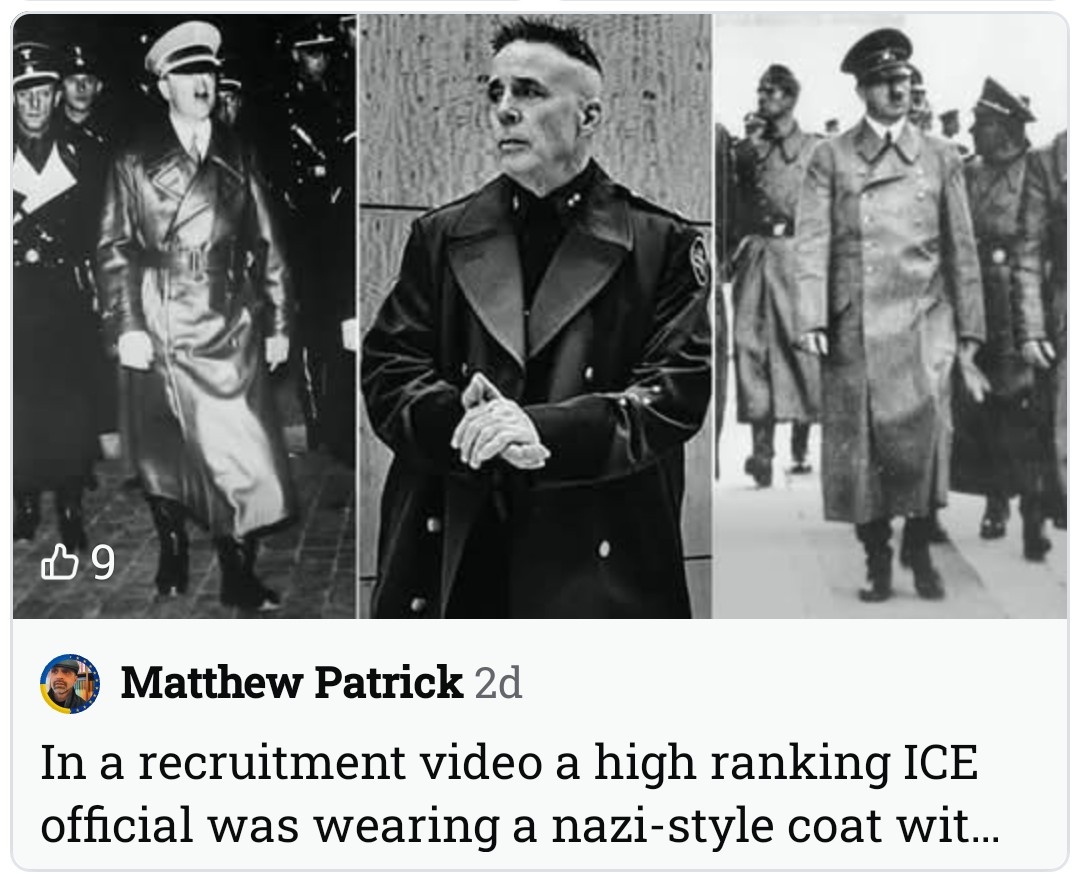Open the right photo of marching soldiers
The image size is (1080, 874).
(890, 316)
